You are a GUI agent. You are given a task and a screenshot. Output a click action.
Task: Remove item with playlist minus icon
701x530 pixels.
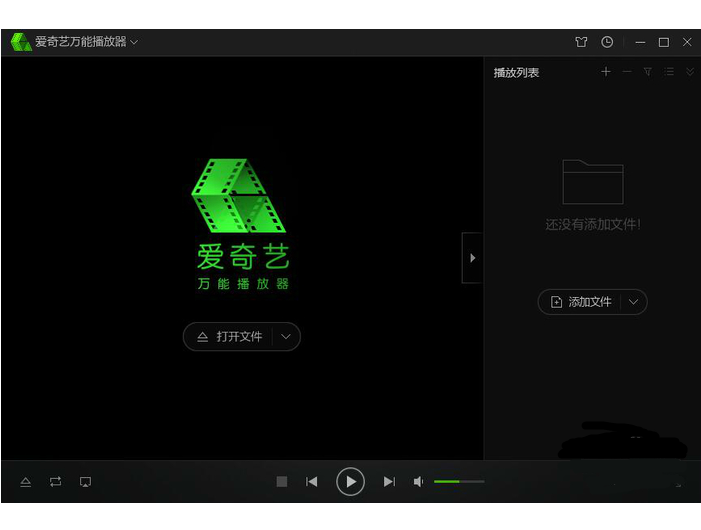[x=627, y=72]
